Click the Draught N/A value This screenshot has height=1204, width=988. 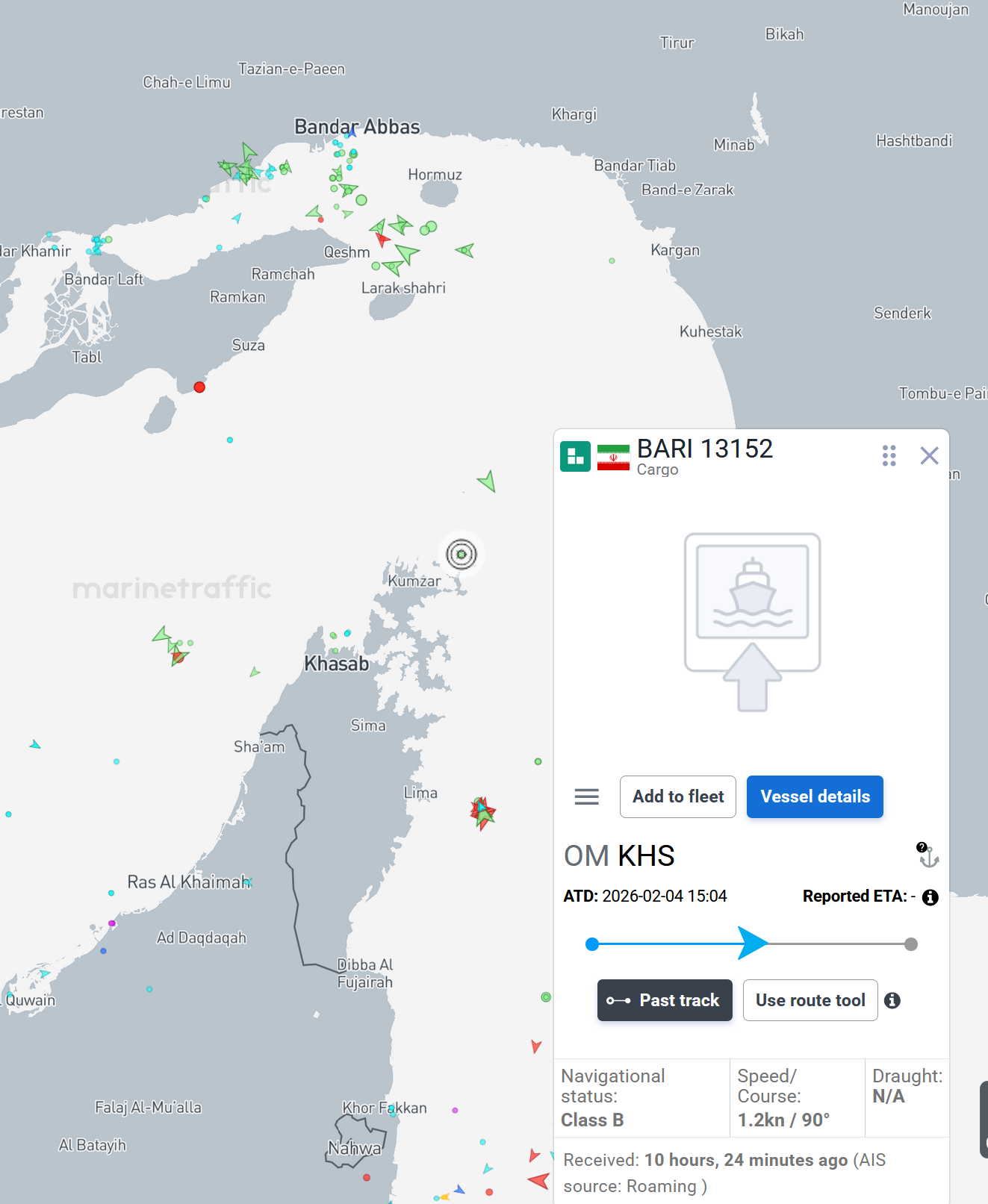tap(889, 1096)
